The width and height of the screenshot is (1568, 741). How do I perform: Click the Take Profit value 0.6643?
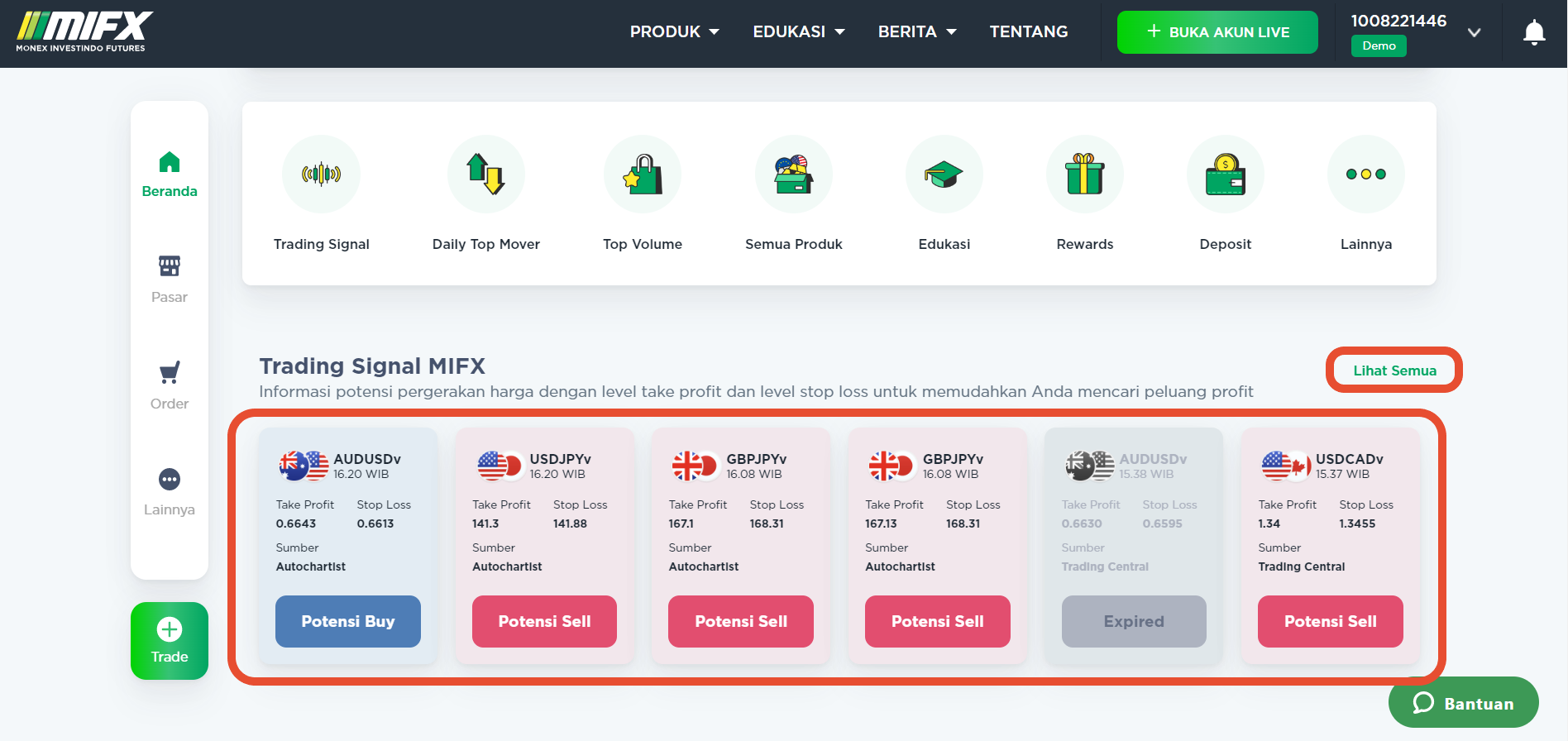(296, 523)
